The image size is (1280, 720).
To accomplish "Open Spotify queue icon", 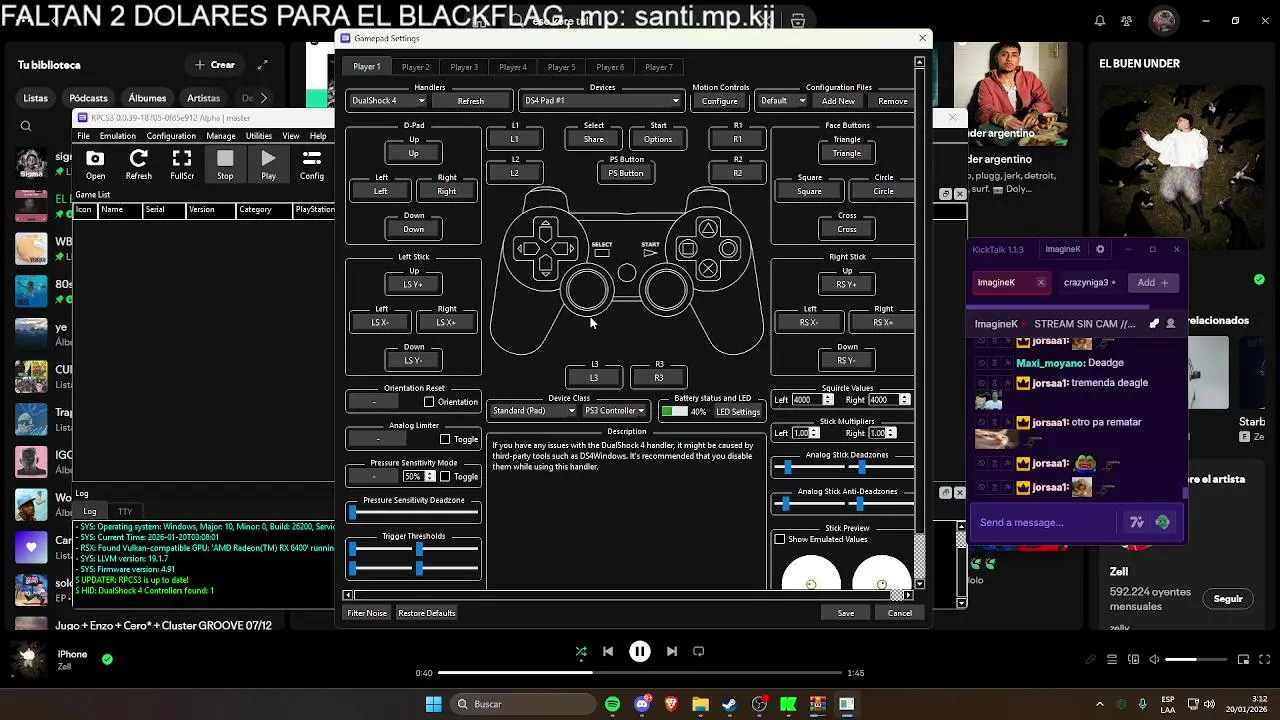I will [x=1112, y=660].
